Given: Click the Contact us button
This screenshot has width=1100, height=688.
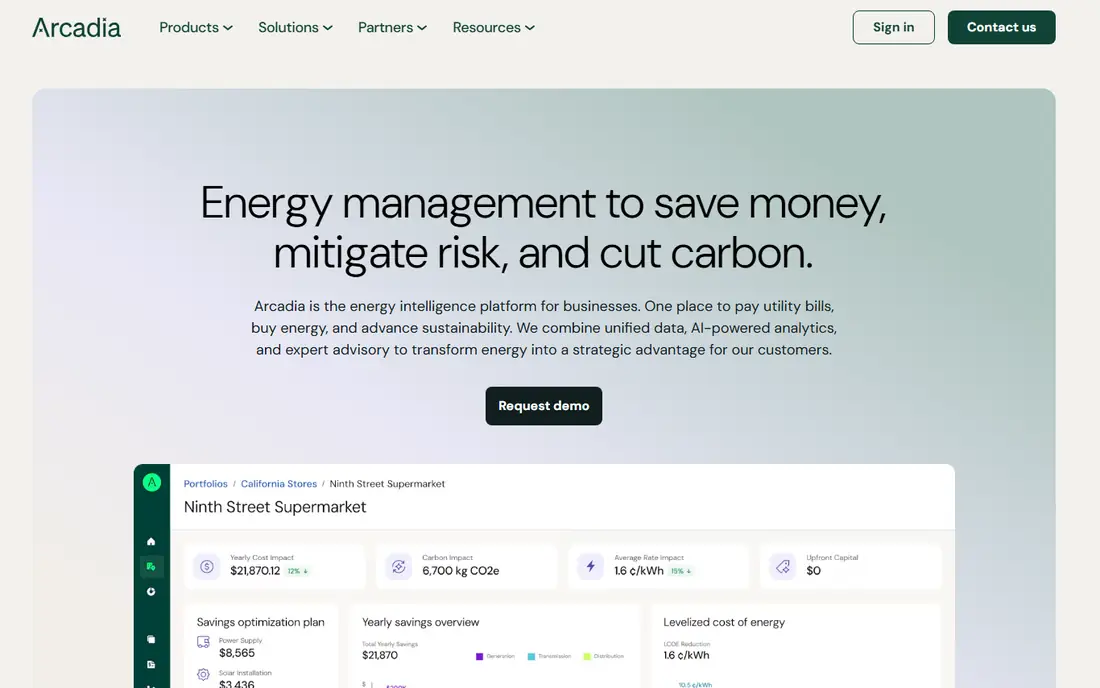Looking at the screenshot, I should coord(1001,27).
